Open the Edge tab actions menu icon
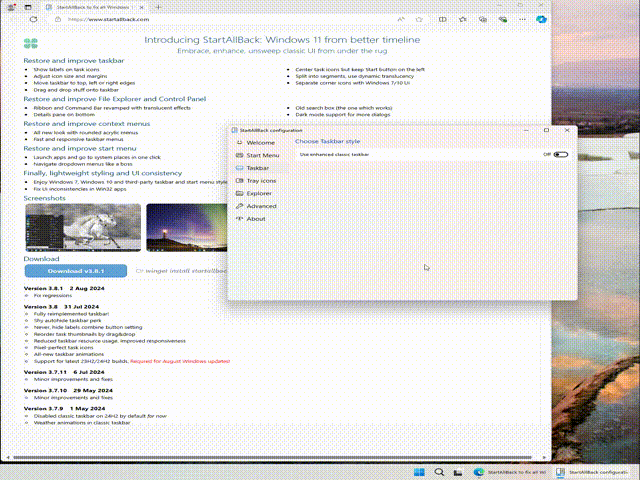 click(x=28, y=7)
